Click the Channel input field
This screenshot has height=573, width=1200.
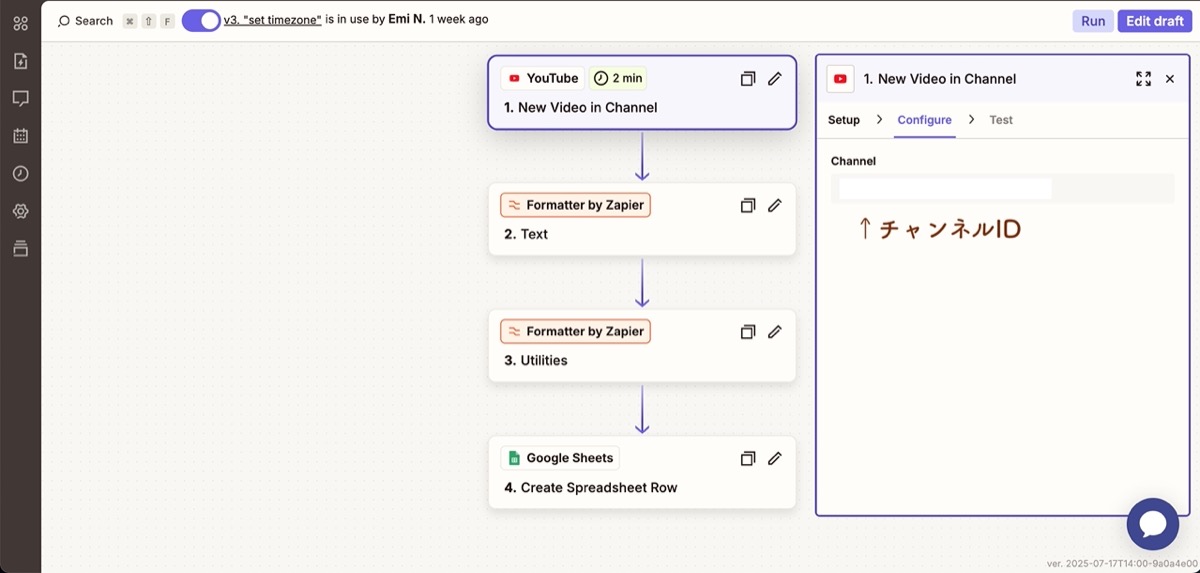pyautogui.click(x=1002, y=189)
